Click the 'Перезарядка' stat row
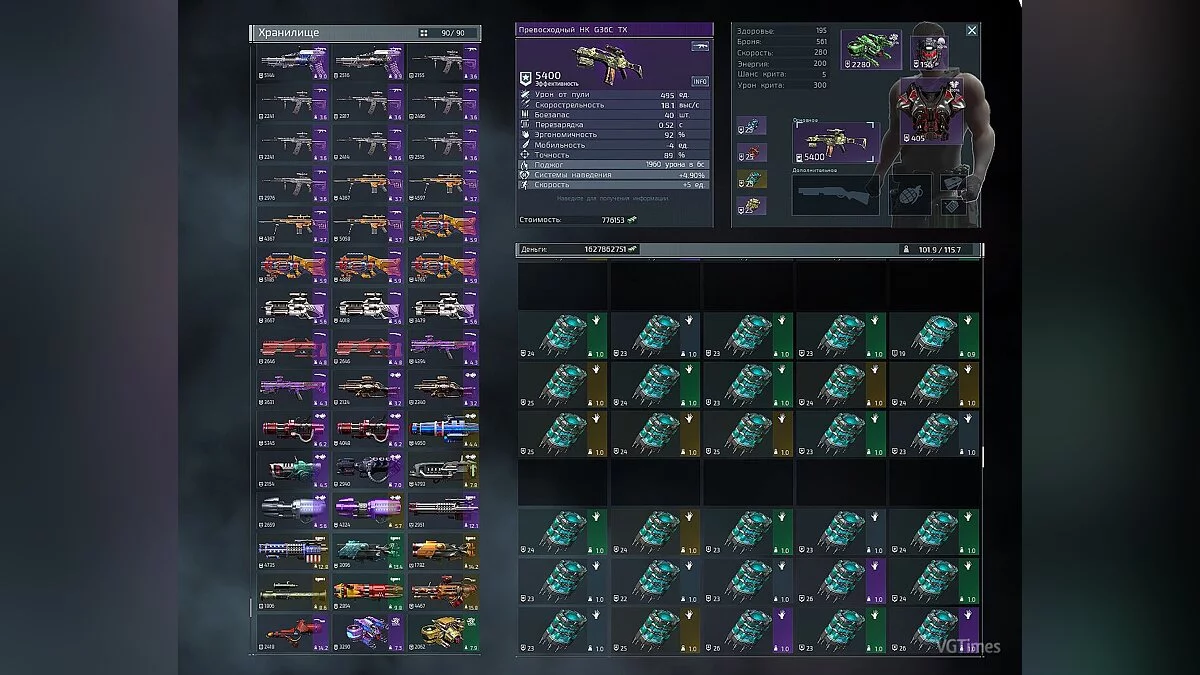Viewport: 1200px width, 675px height. pos(614,124)
